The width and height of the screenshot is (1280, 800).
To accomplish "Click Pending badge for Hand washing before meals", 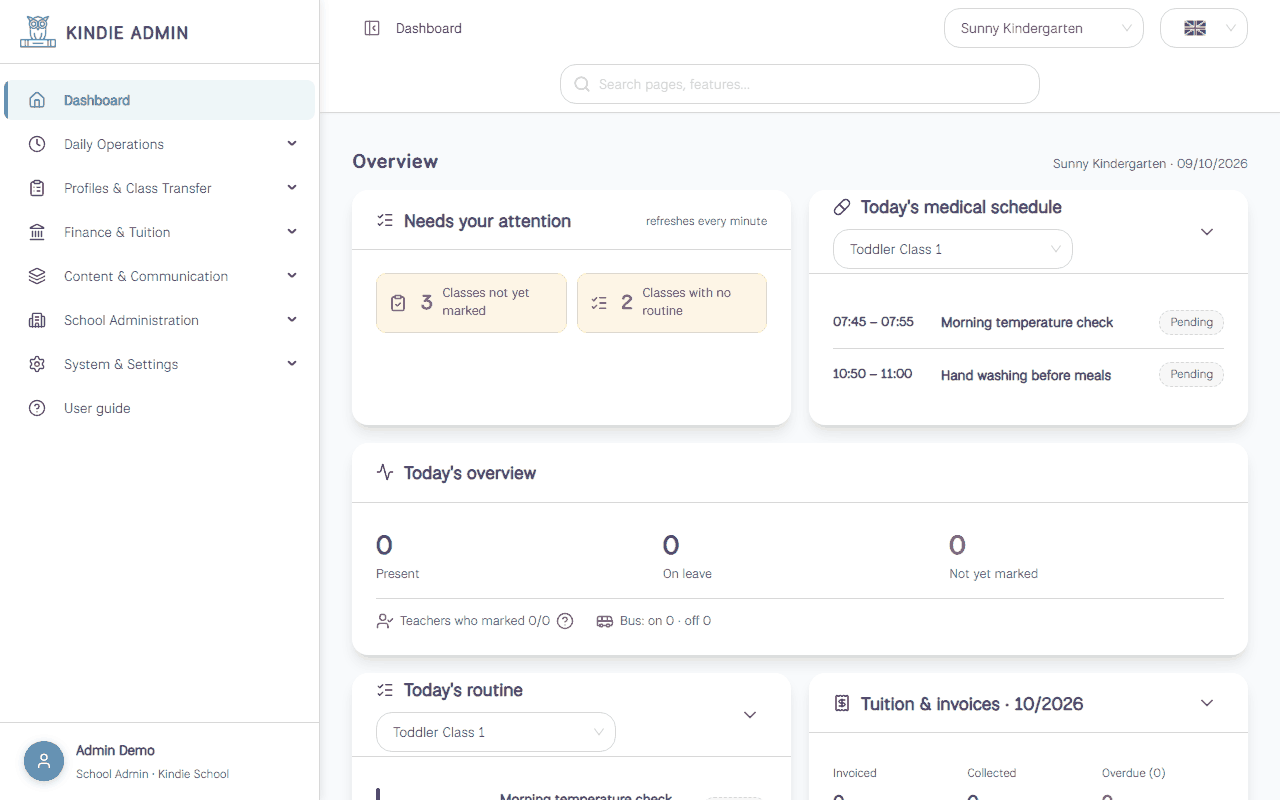I will click(x=1191, y=374).
